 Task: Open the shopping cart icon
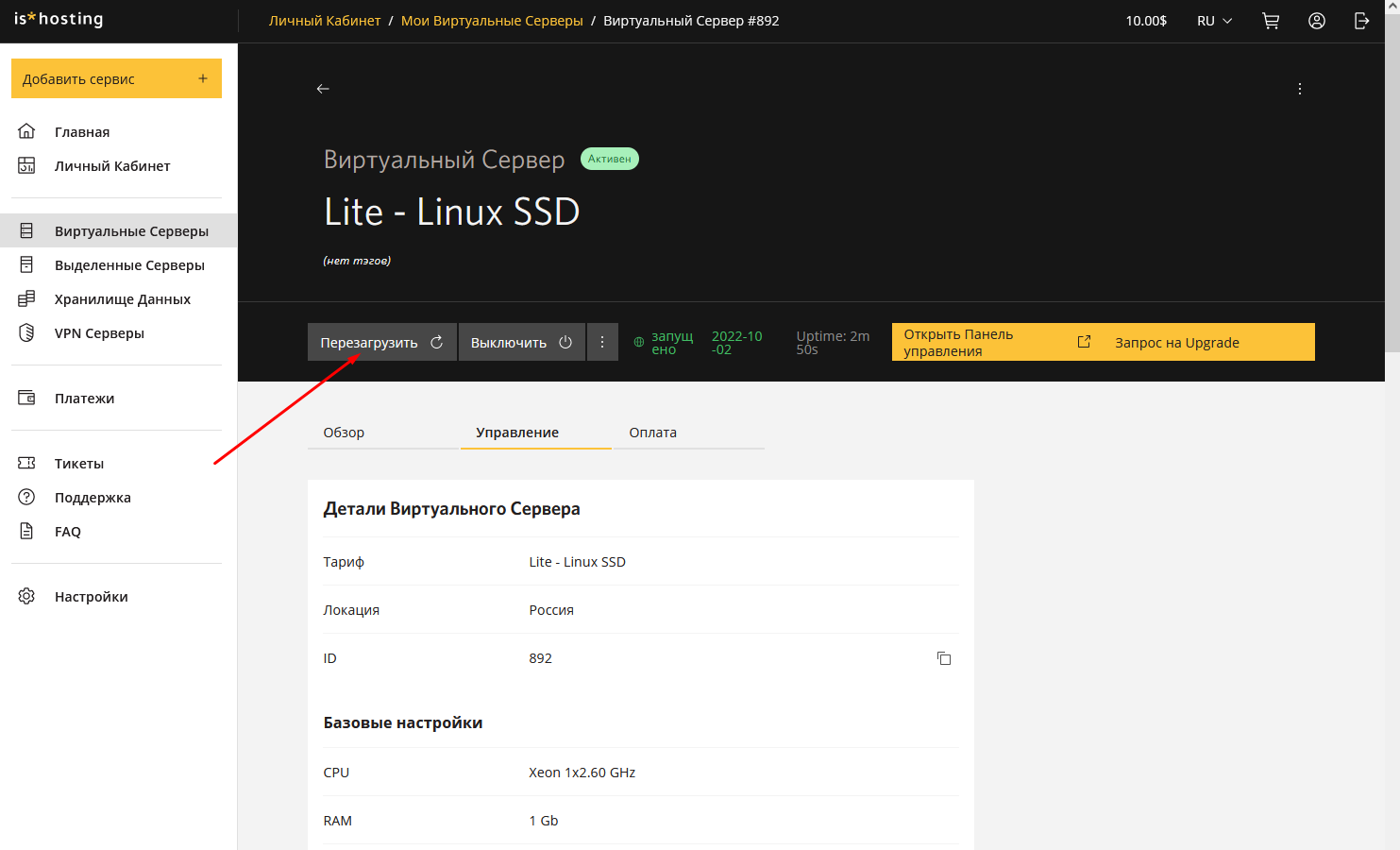(1271, 20)
